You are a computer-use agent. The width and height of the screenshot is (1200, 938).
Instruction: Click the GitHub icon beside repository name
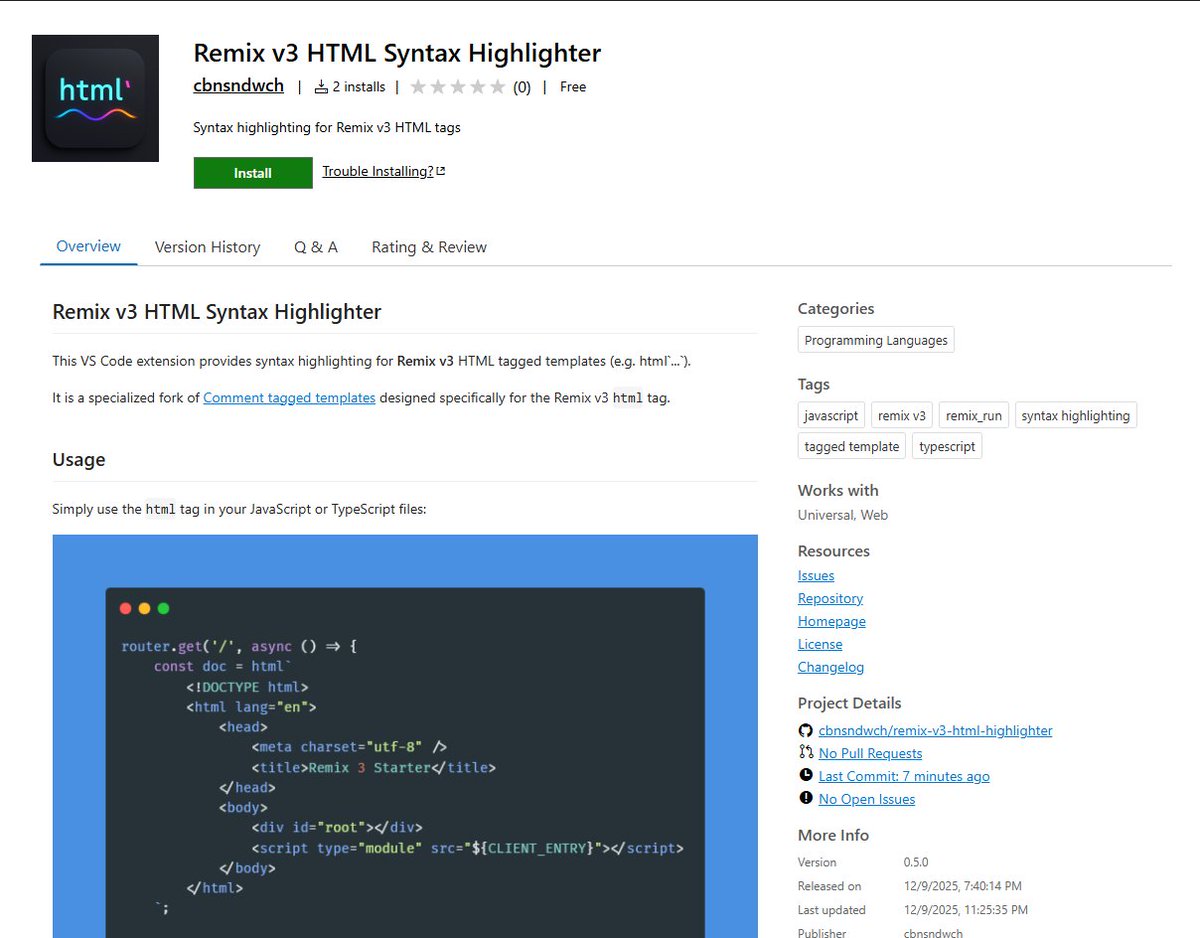[806, 731]
